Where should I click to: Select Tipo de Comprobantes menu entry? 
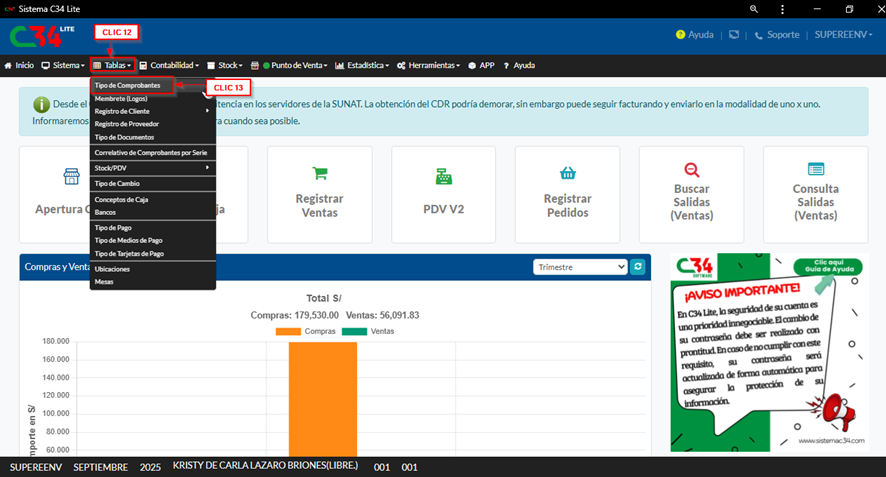click(127, 86)
